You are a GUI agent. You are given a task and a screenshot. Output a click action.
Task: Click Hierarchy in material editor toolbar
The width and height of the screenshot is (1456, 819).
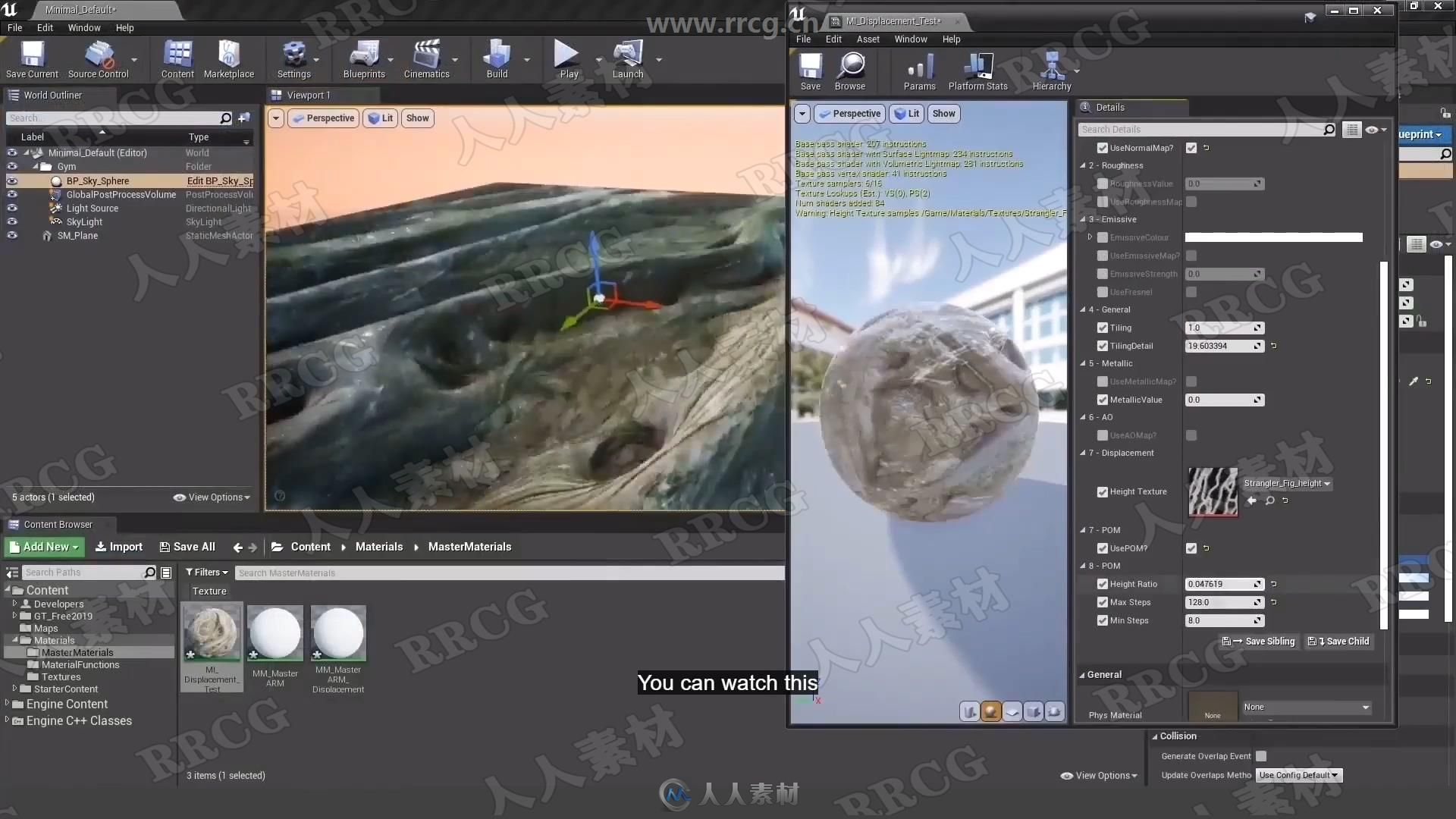[x=1052, y=71]
